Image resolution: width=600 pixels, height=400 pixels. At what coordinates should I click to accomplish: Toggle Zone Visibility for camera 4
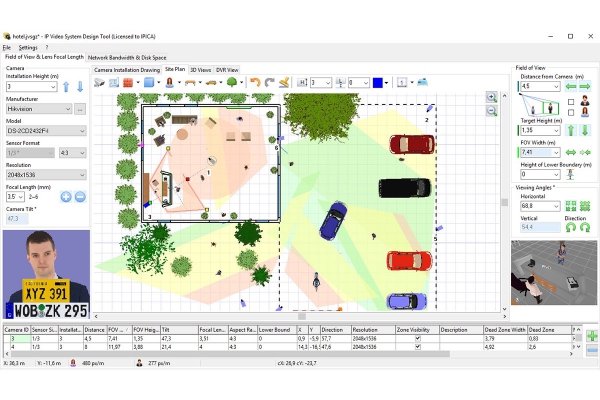pyautogui.click(x=418, y=347)
